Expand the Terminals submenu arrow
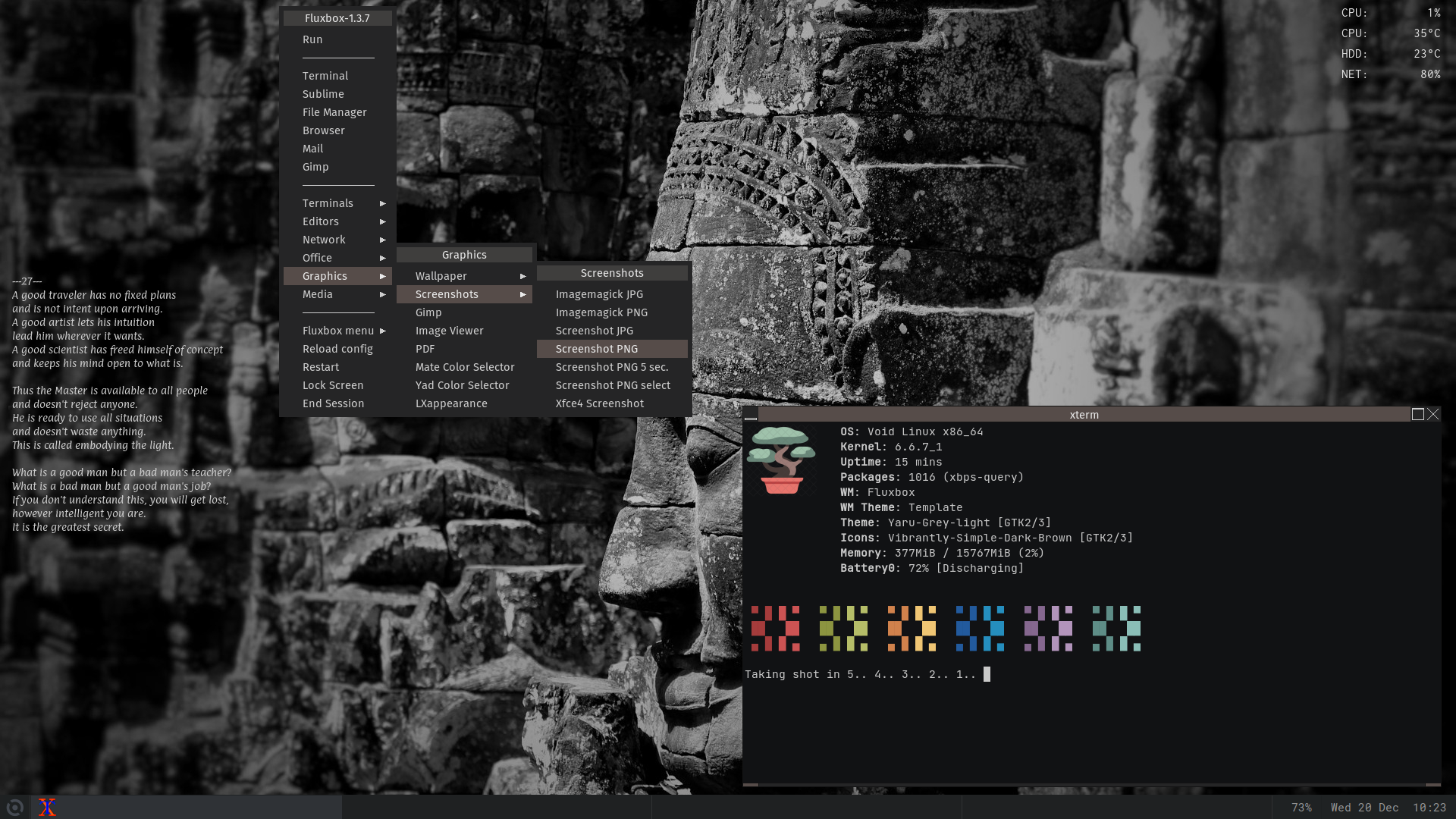This screenshot has width=1456, height=819. (x=383, y=203)
